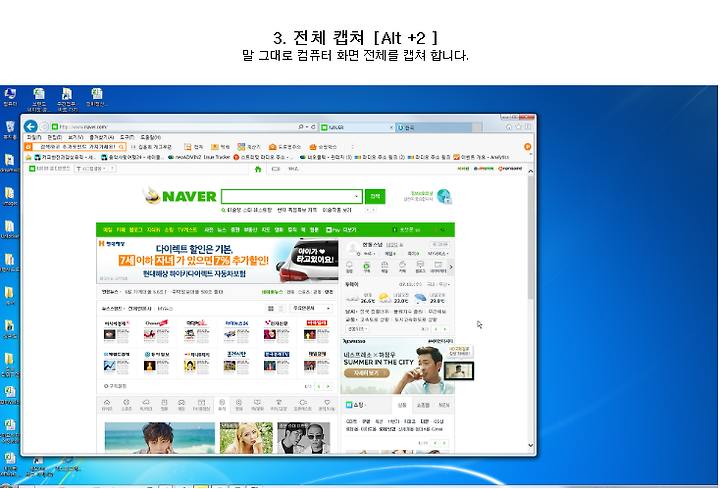Click the Favorites star icon at top right
The height and width of the screenshot is (489, 720).
(518, 127)
